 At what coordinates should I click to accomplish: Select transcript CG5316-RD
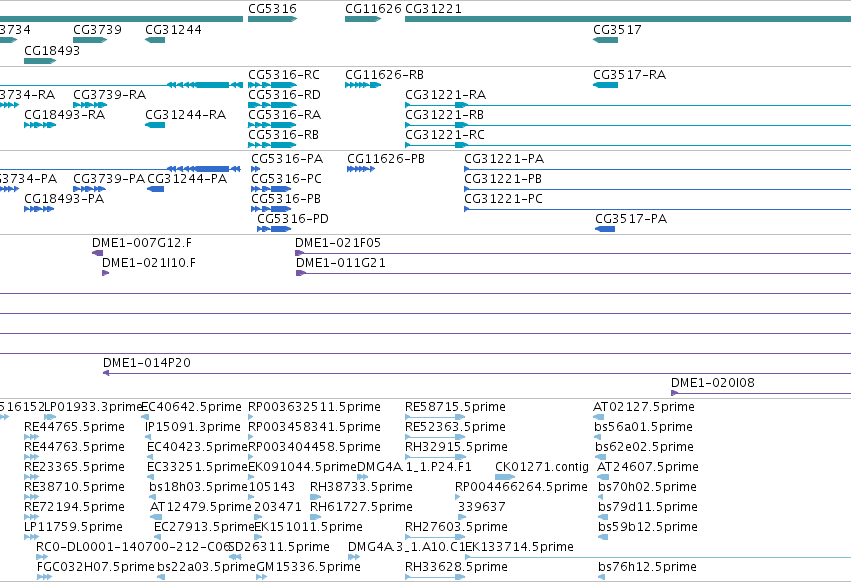tap(284, 94)
